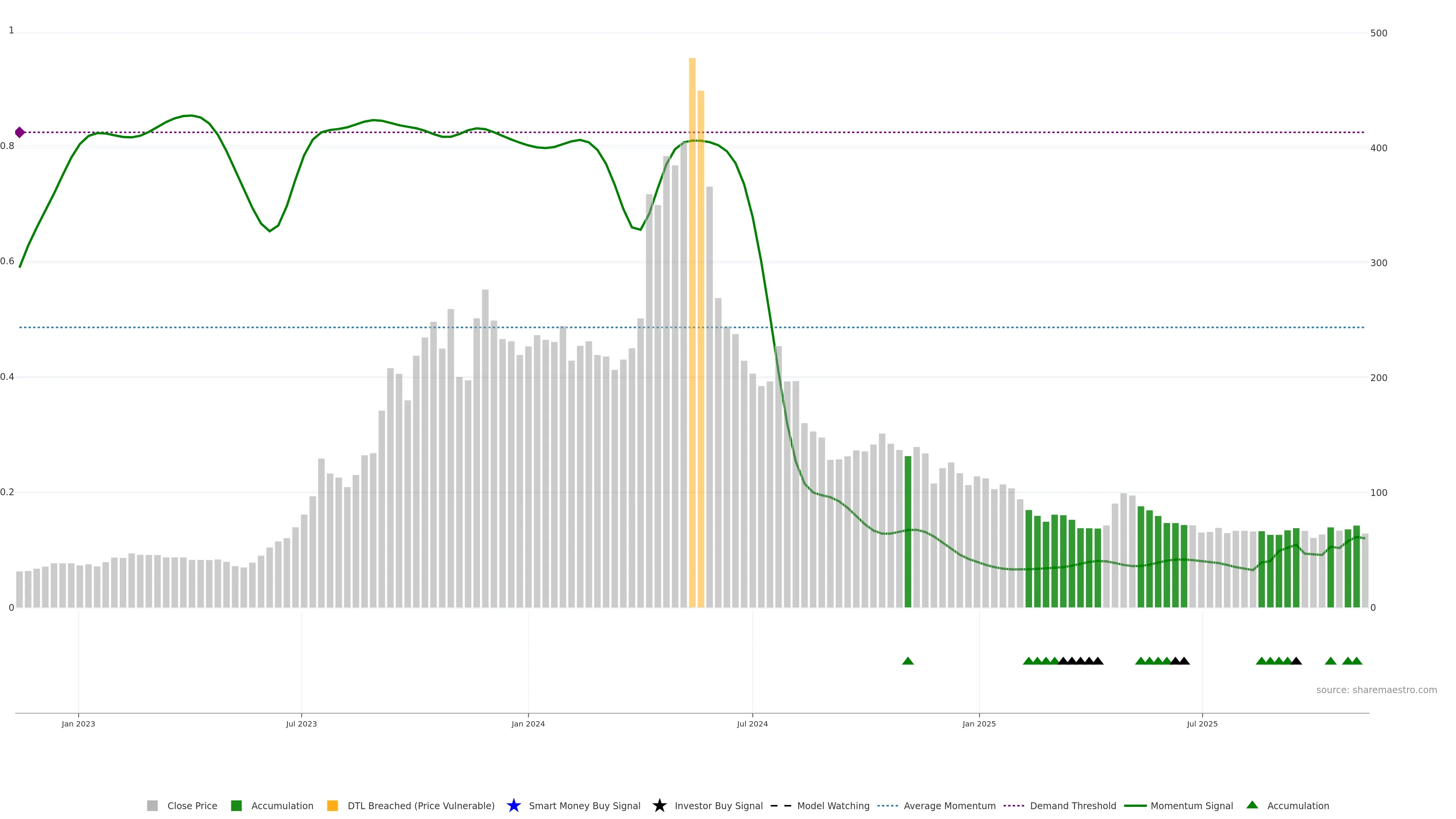Click the orange DTL Breached legend swatch

point(333,805)
